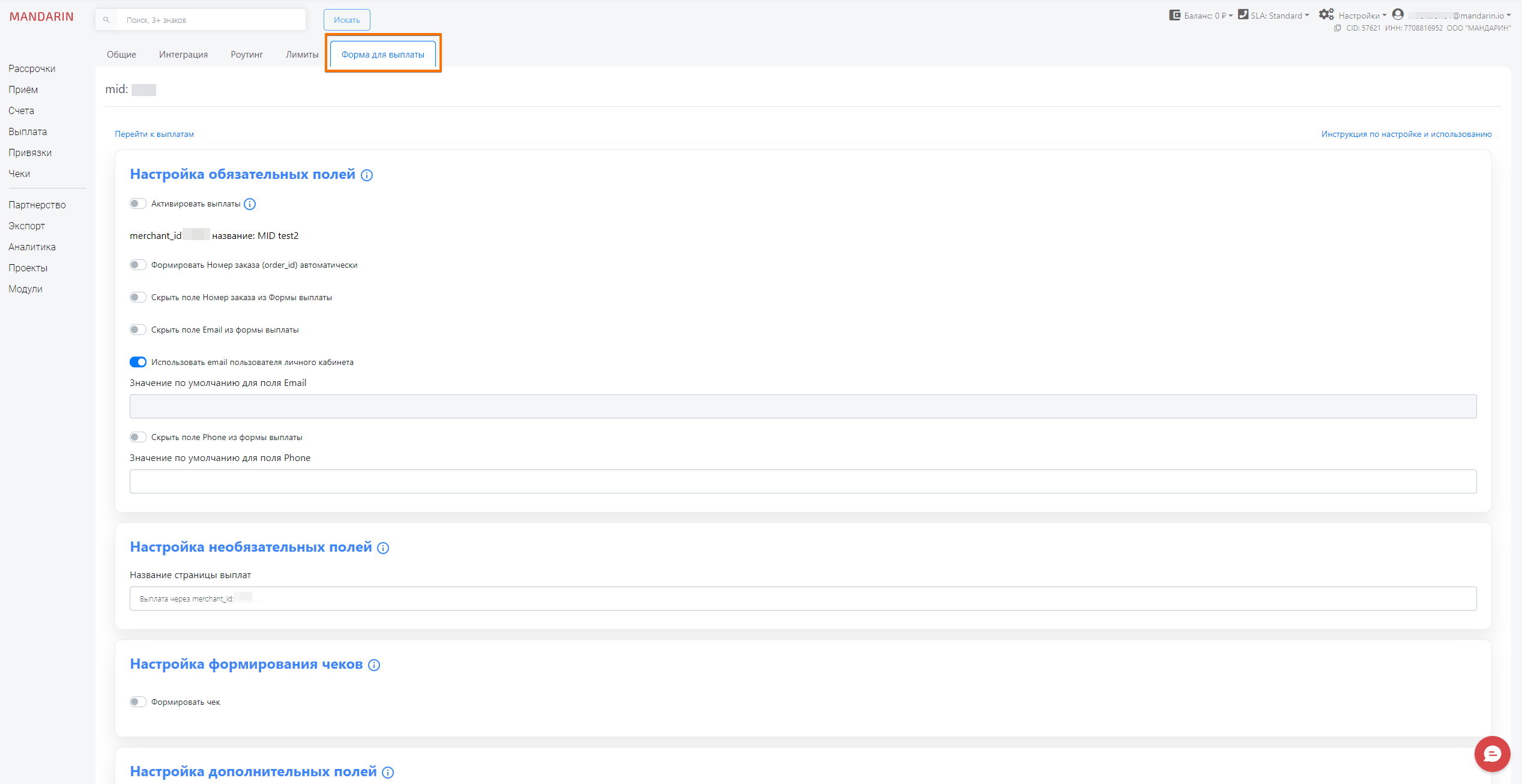Open the chat bubble in bottom right corner

[x=1493, y=753]
